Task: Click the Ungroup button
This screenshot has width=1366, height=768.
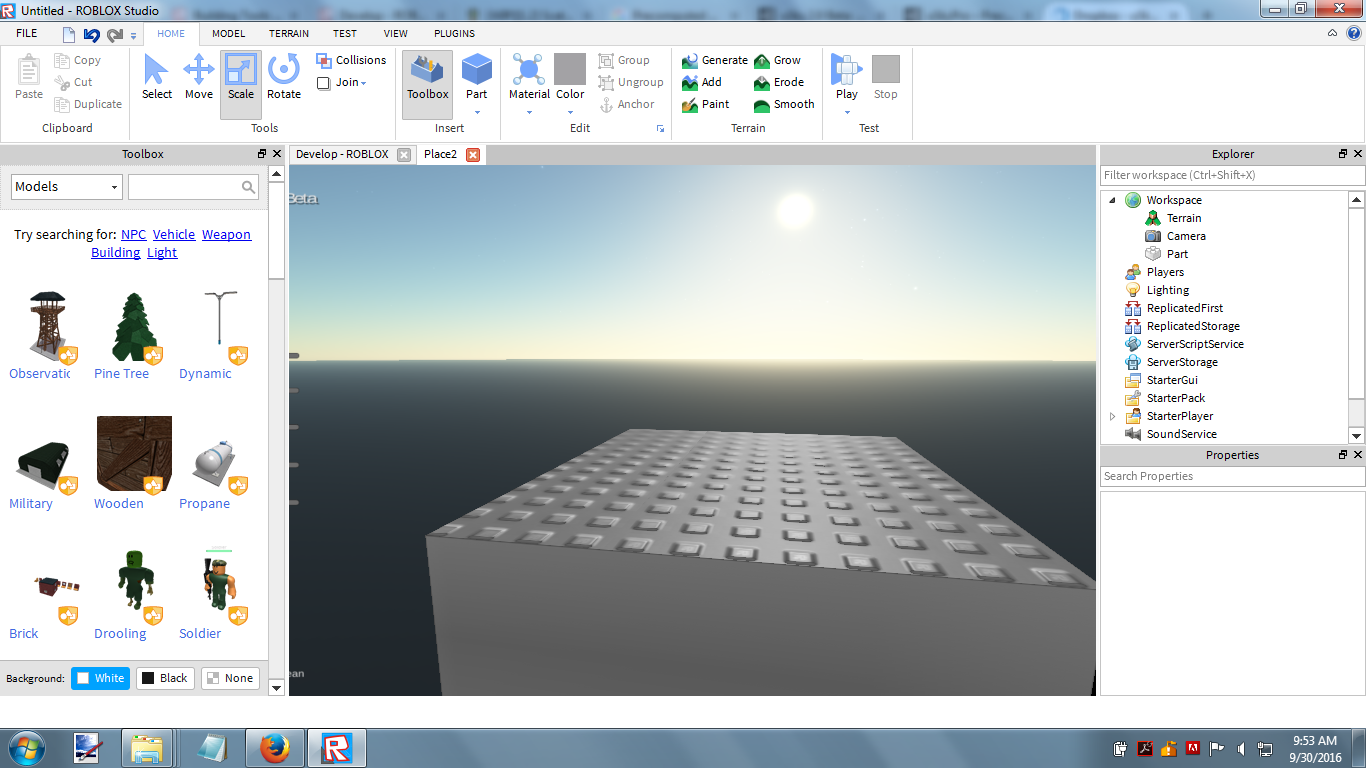Action: point(630,82)
